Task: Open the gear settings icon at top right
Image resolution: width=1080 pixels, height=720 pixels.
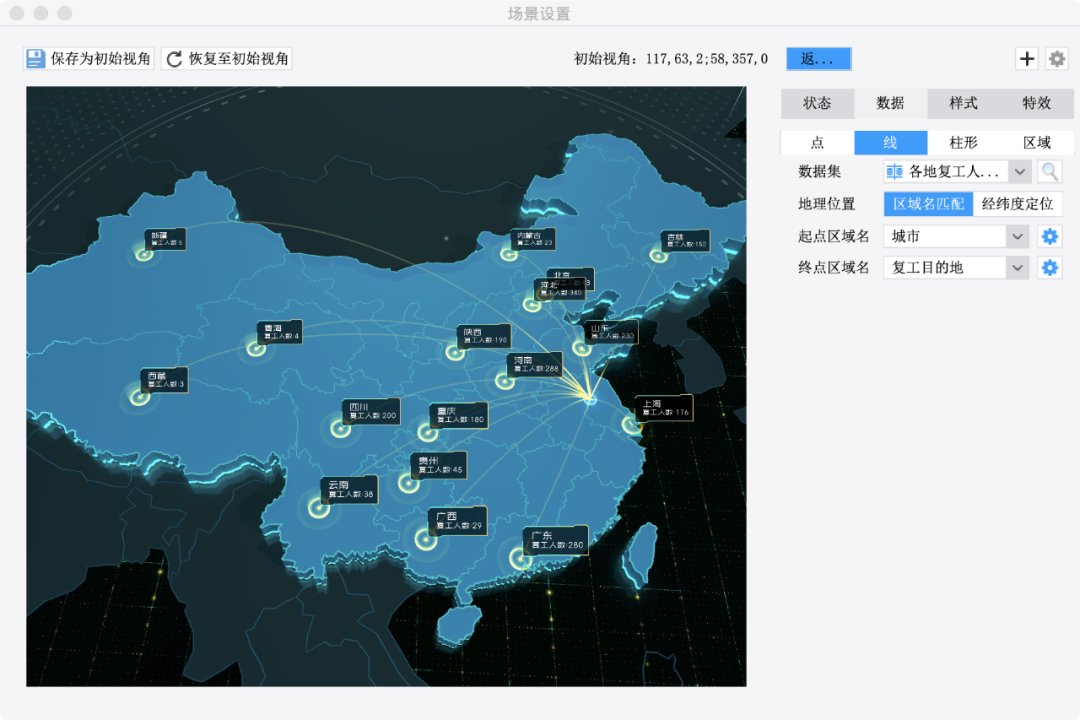Action: click(x=1057, y=59)
